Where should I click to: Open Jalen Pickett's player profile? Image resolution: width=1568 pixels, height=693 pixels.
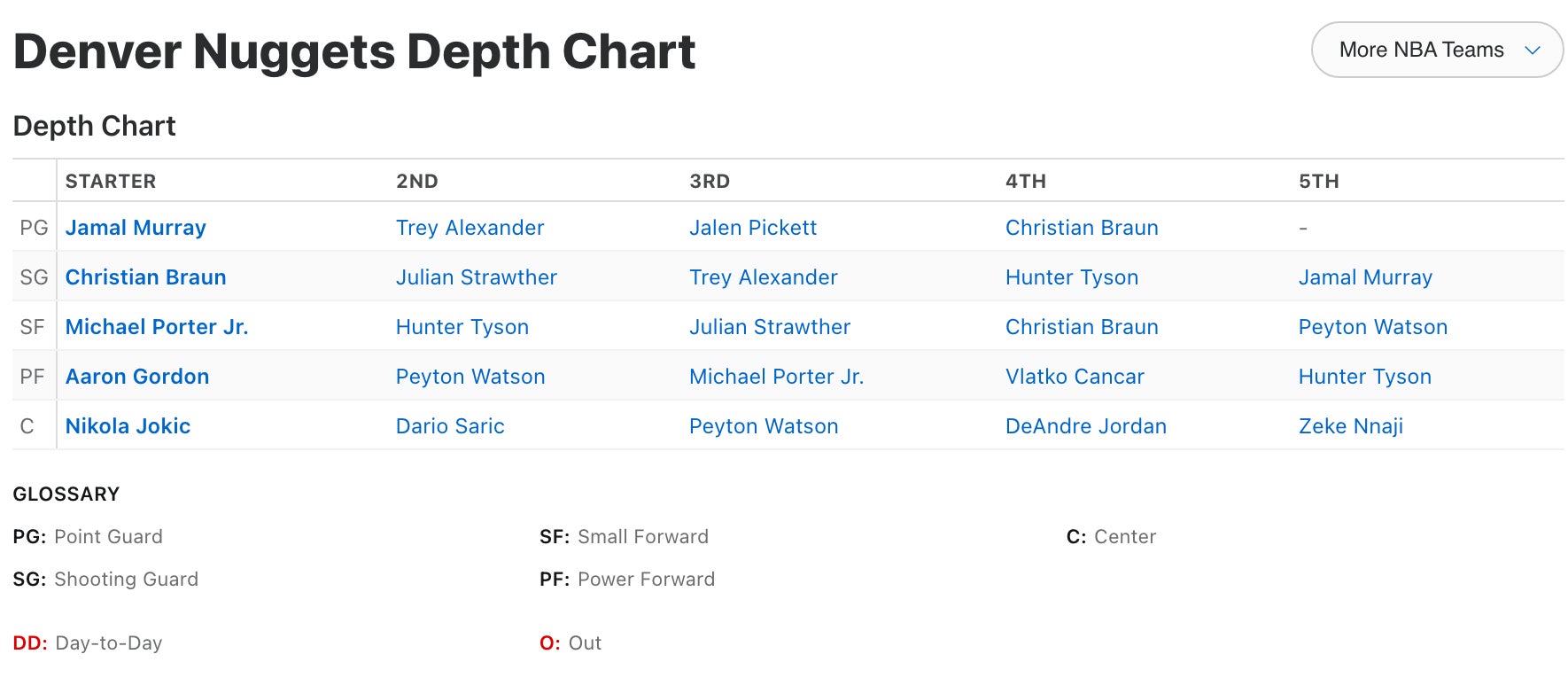tap(753, 228)
